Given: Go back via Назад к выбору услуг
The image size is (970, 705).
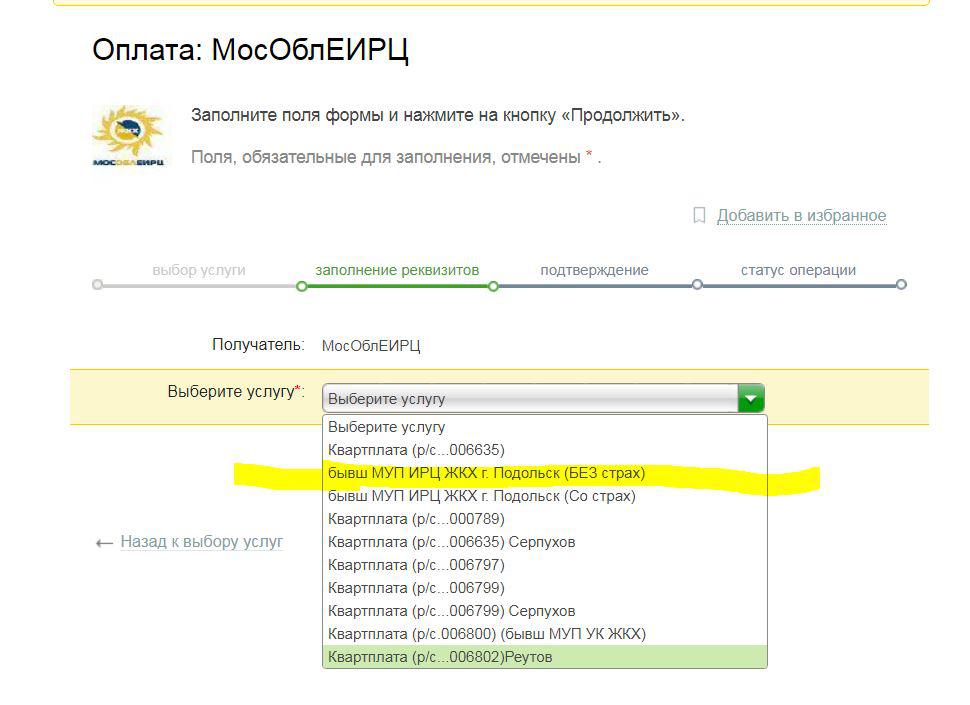Looking at the screenshot, I should click(x=201, y=542).
